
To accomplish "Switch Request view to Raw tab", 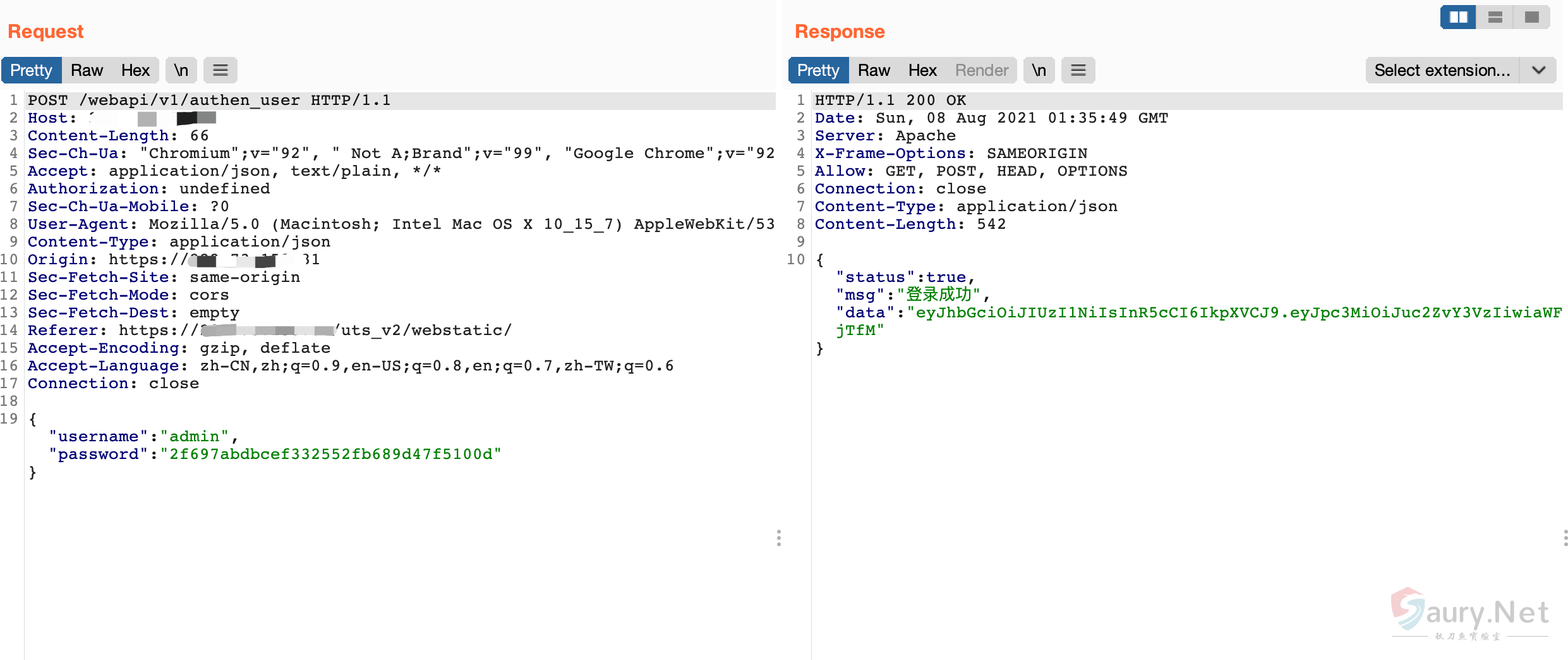I will click(87, 70).
